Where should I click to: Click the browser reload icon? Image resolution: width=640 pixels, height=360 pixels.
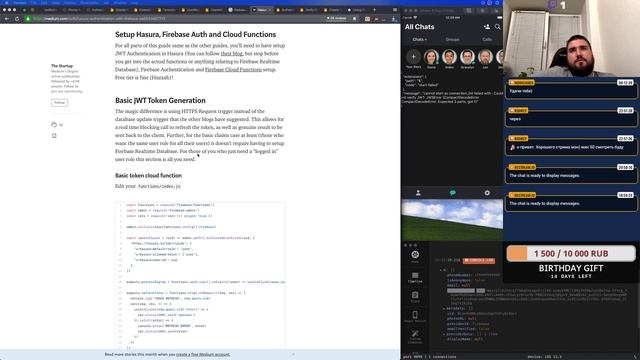click(x=17, y=19)
